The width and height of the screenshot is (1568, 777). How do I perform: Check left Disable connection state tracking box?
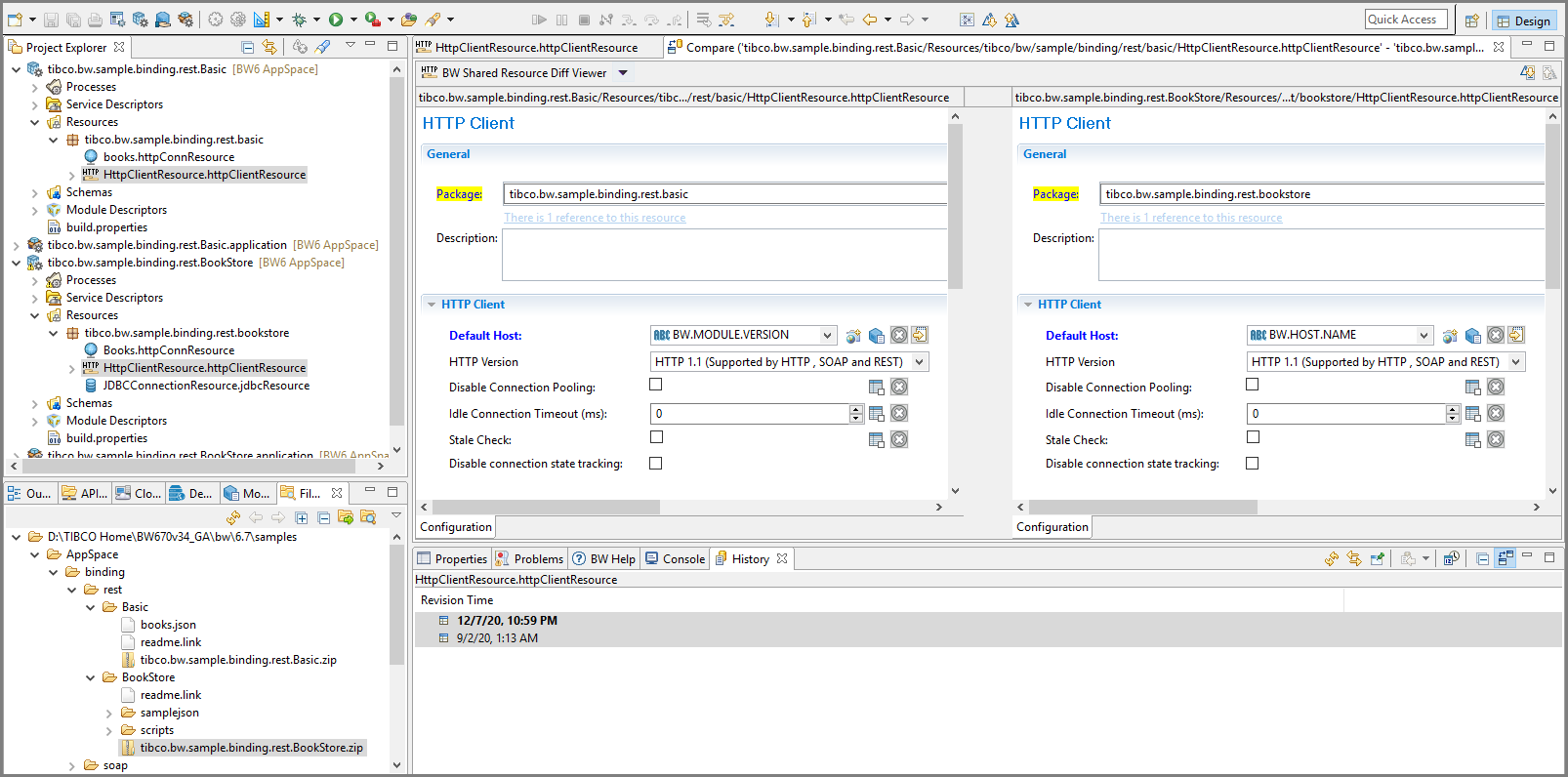(656, 464)
